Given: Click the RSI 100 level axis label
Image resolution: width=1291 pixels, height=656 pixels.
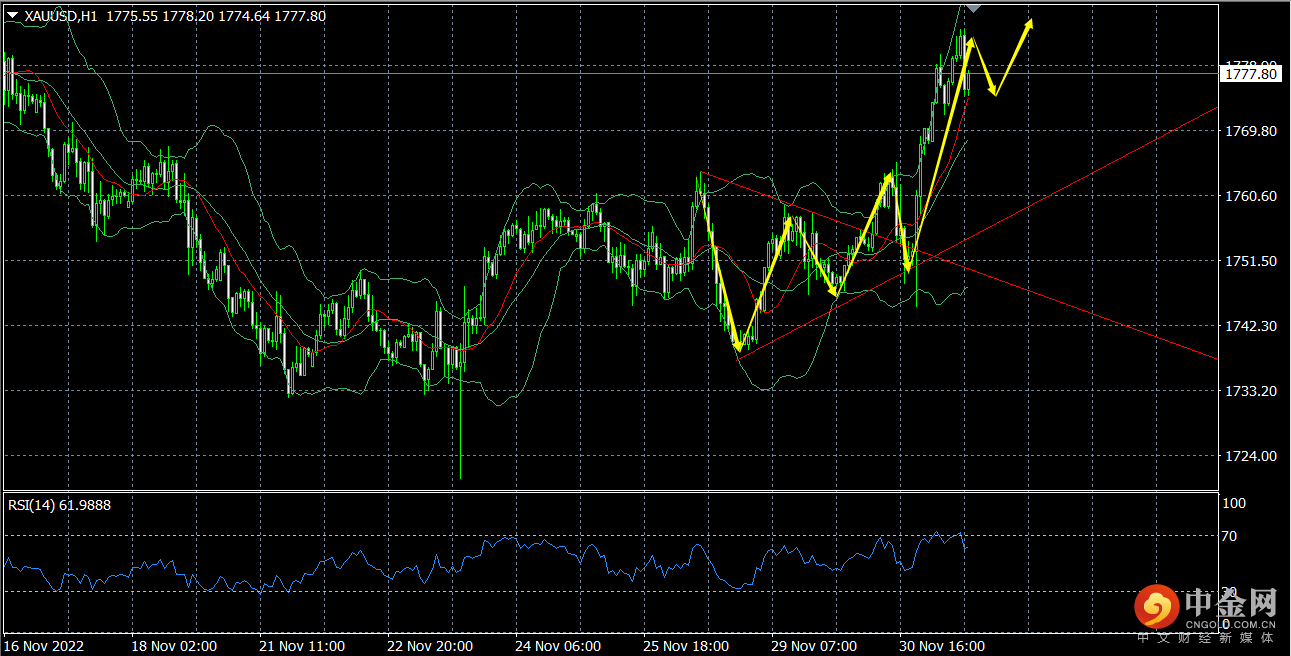Looking at the screenshot, I should (1233, 503).
